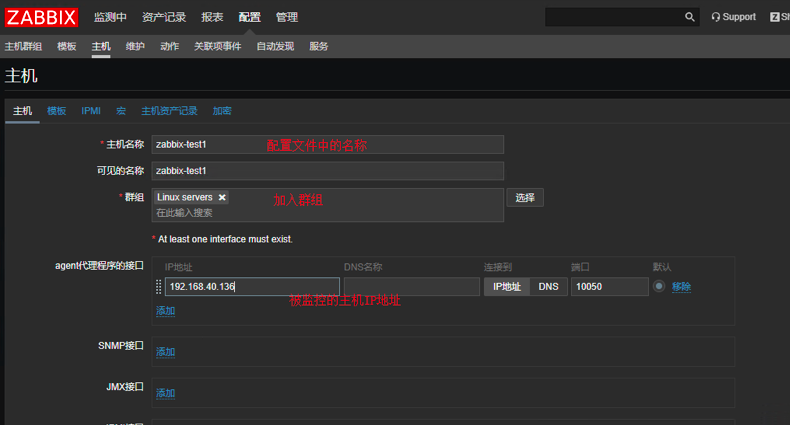
Task: Open the 报表 menu
Action: [x=212, y=17]
